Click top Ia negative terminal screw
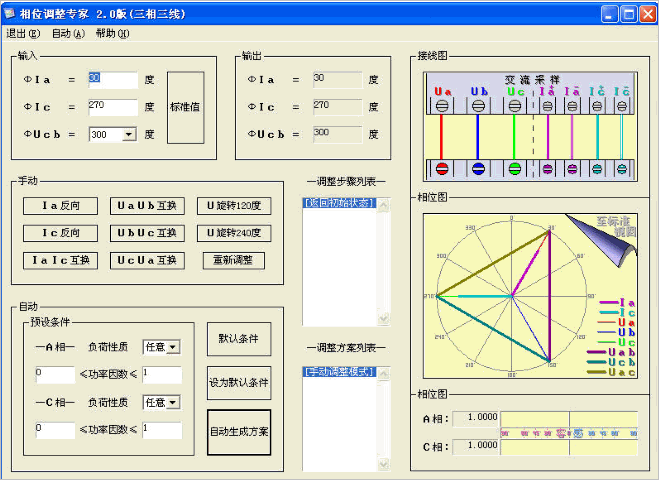 [x=572, y=106]
